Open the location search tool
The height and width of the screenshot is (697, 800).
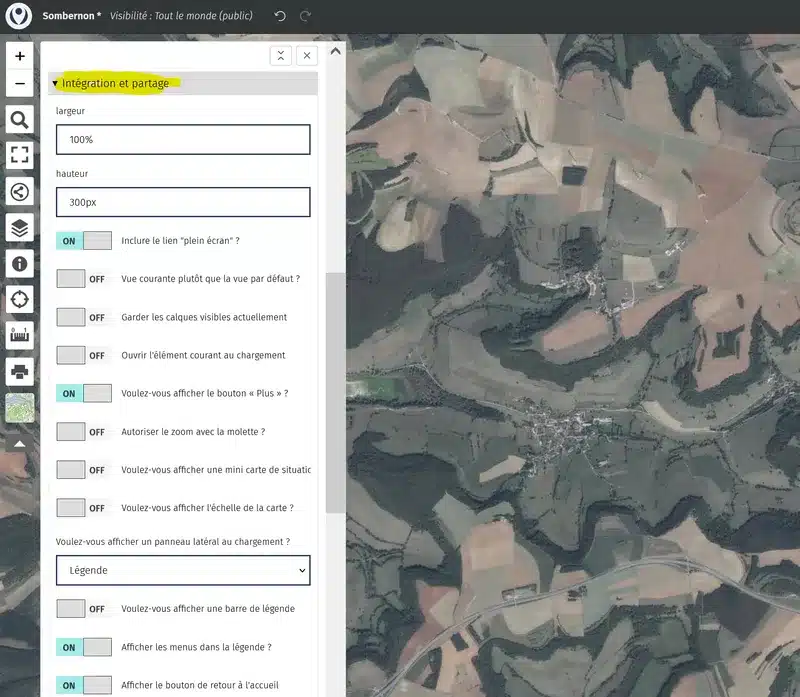click(19, 120)
